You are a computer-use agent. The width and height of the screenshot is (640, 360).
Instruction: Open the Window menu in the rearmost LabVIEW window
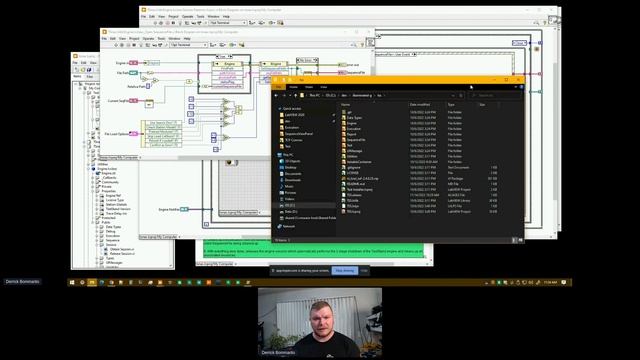click(213, 16)
